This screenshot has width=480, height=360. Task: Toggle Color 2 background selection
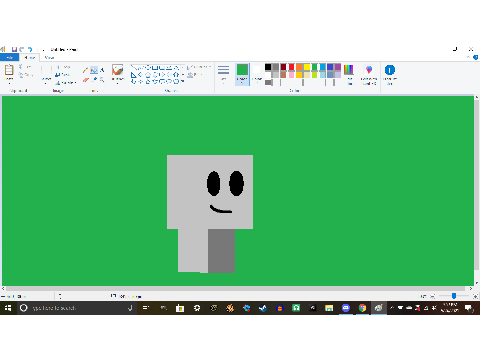[257, 74]
